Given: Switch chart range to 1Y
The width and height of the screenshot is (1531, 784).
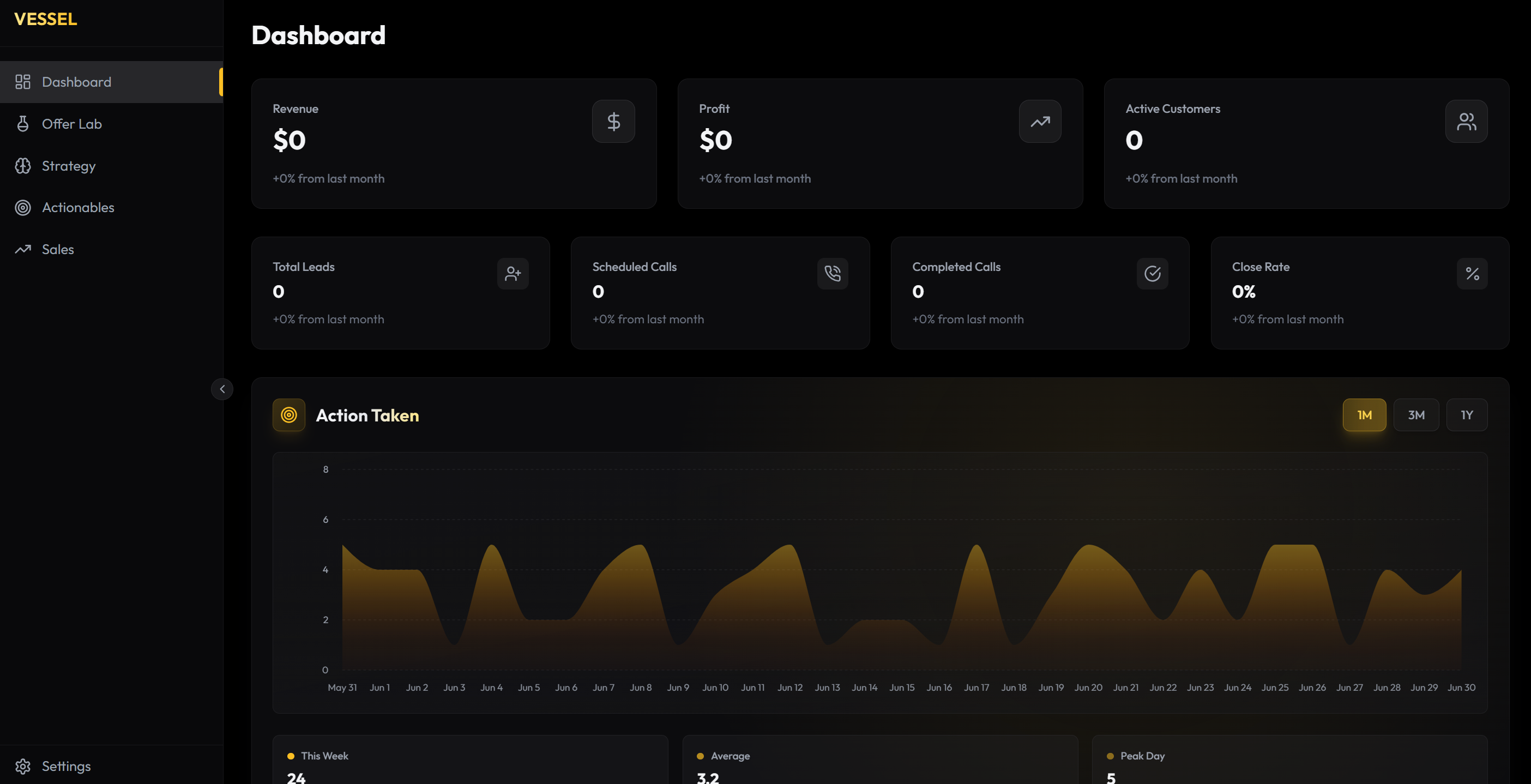Looking at the screenshot, I should [x=1466, y=415].
